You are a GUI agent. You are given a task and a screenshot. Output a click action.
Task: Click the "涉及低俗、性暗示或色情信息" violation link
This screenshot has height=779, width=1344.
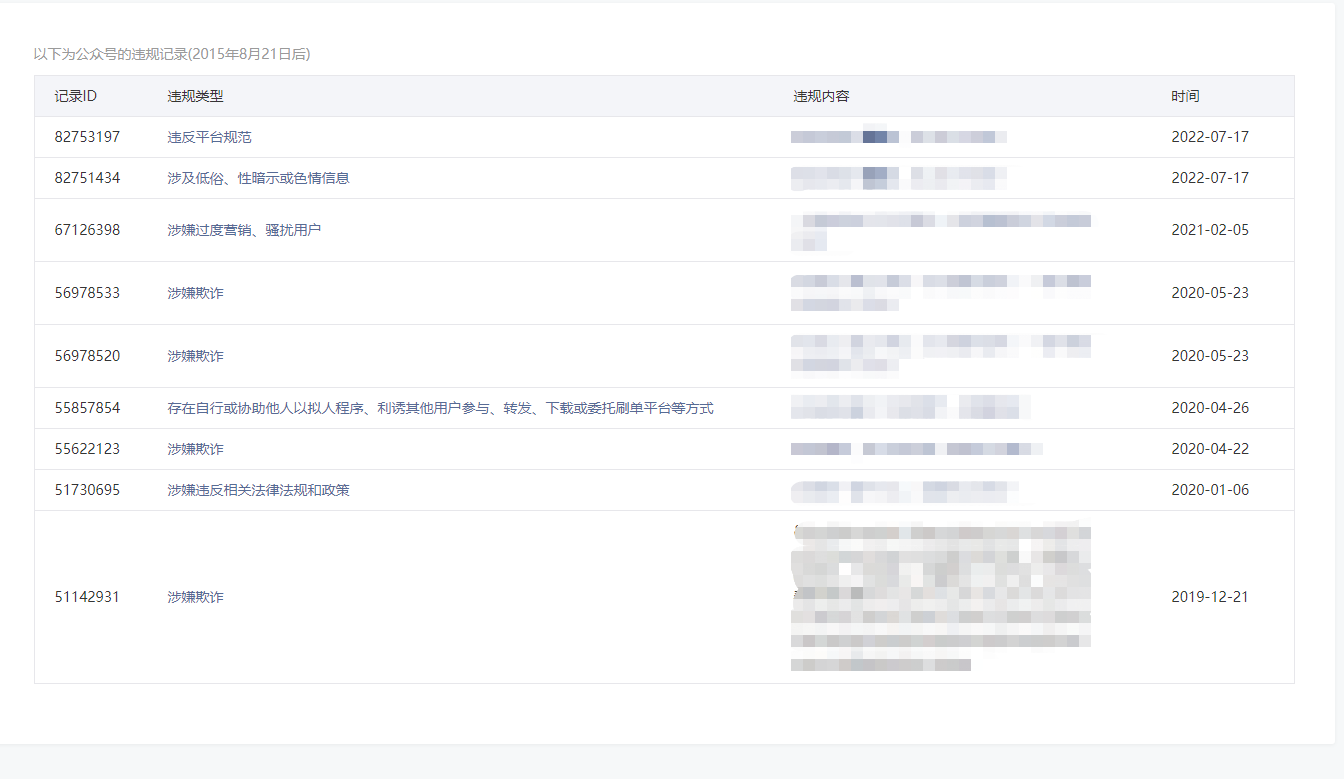point(258,178)
